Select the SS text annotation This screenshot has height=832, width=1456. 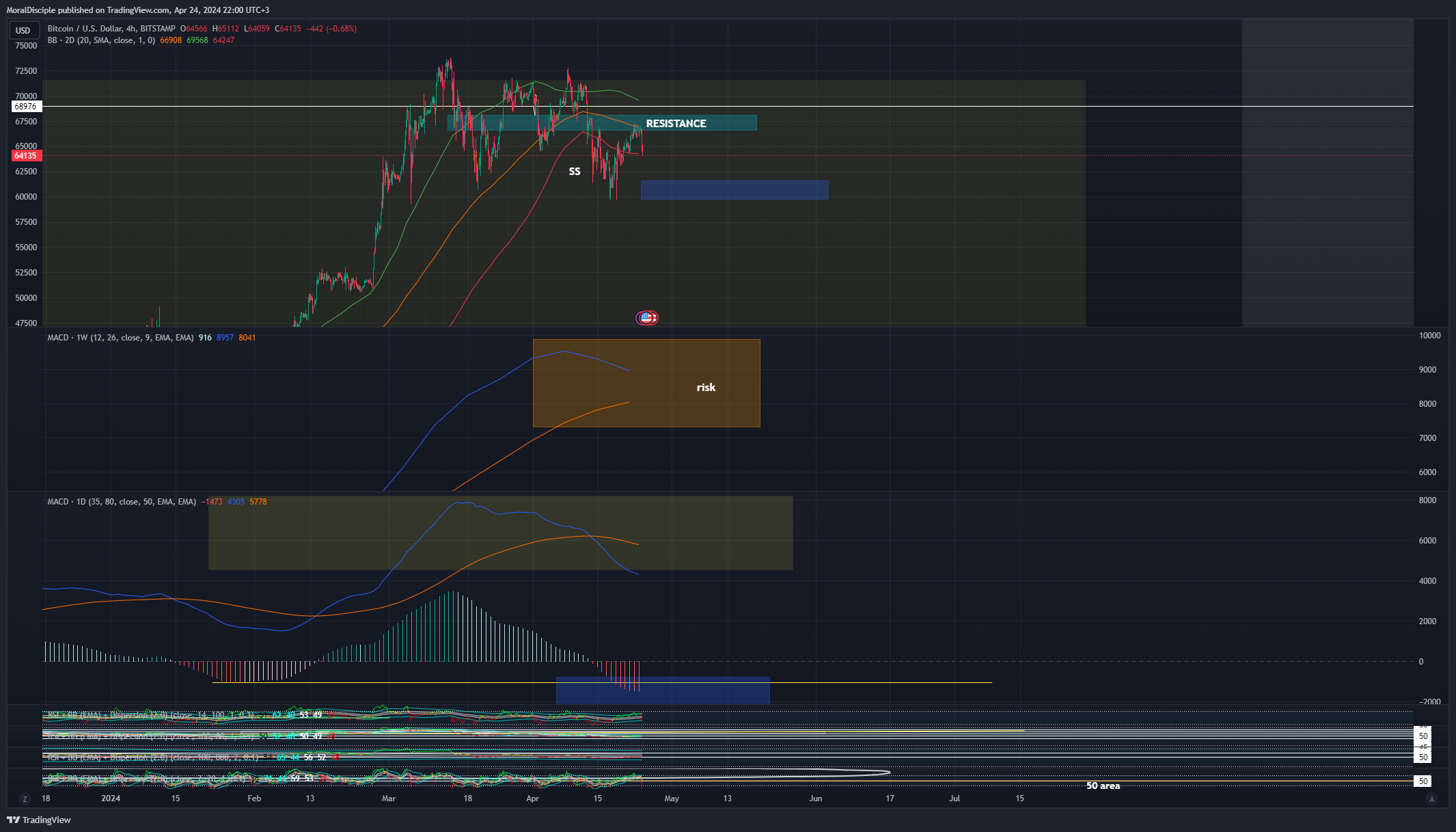tap(575, 172)
